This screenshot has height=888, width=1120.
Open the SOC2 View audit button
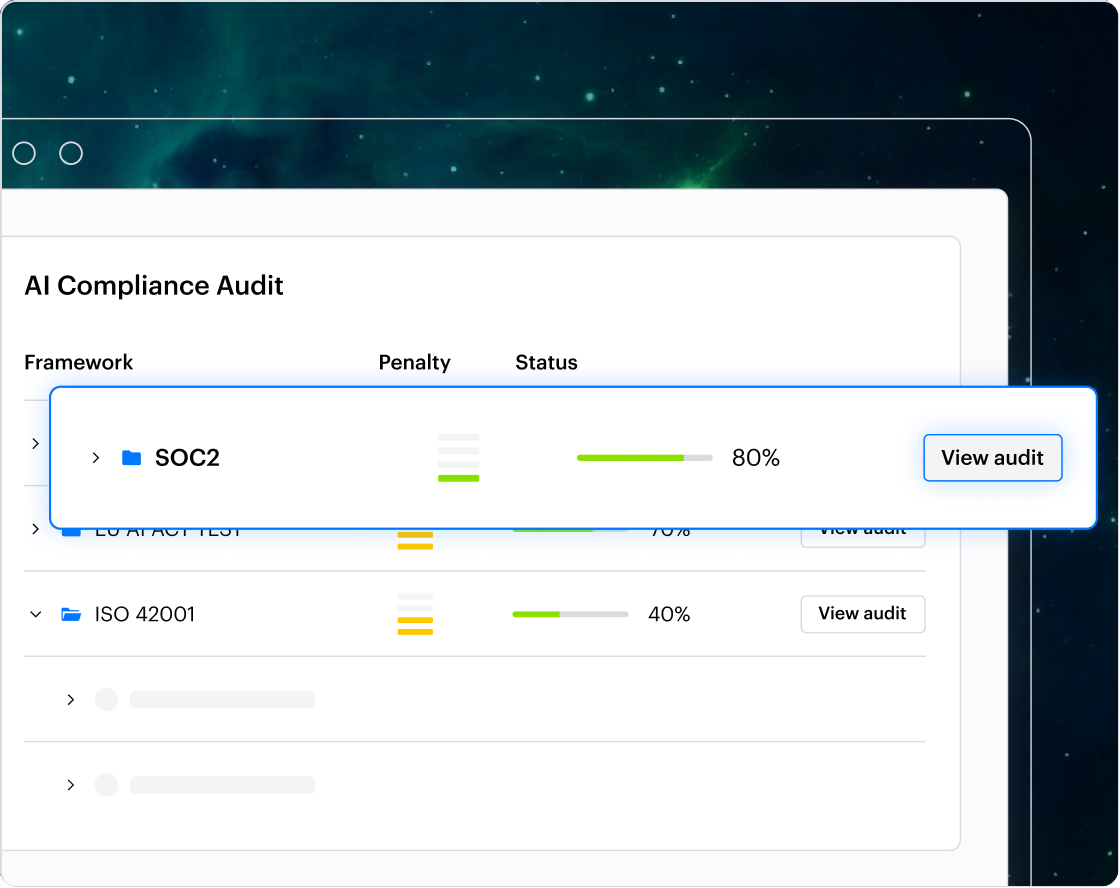pyautogui.click(x=992, y=457)
